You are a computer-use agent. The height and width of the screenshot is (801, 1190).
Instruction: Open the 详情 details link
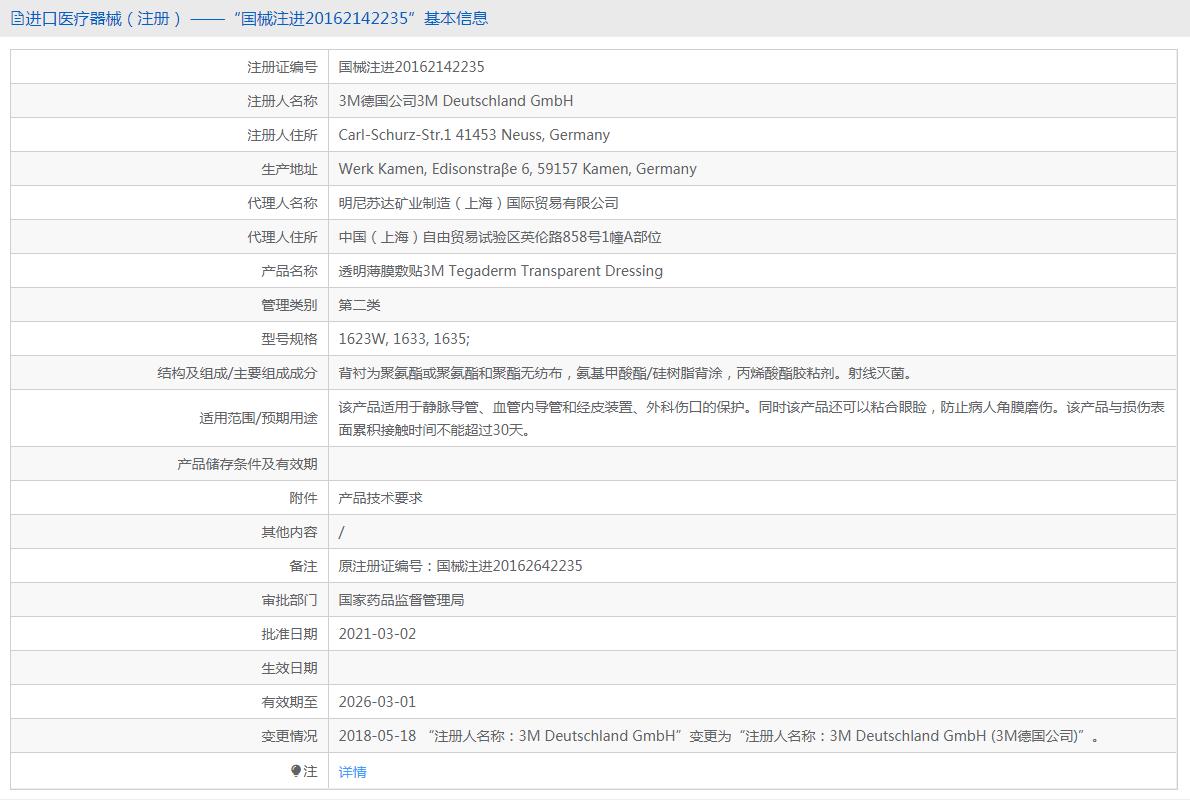(x=352, y=771)
